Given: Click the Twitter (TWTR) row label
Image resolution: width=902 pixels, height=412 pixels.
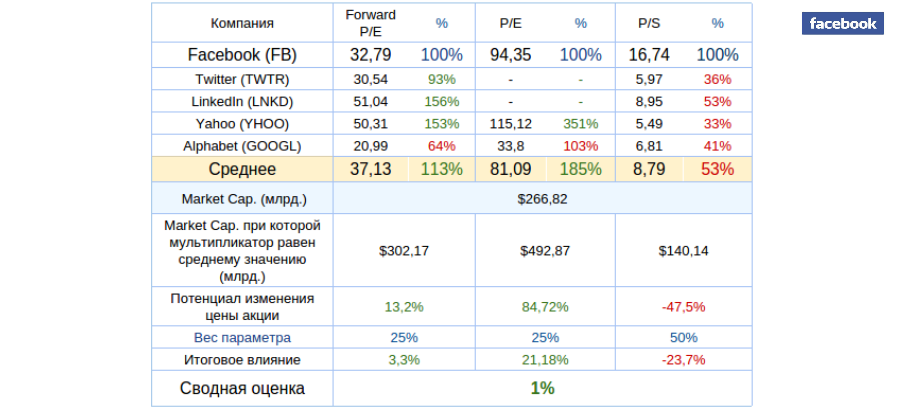Looking at the screenshot, I should click(x=242, y=79).
